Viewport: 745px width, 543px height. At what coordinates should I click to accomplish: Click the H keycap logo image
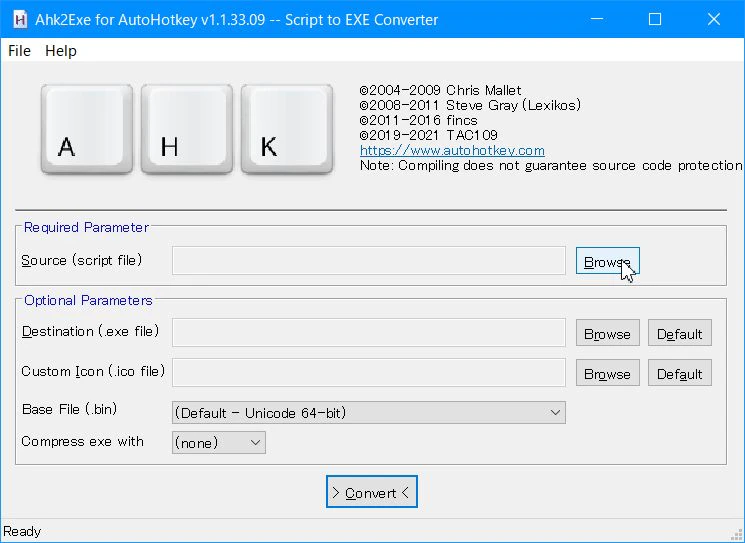point(187,129)
